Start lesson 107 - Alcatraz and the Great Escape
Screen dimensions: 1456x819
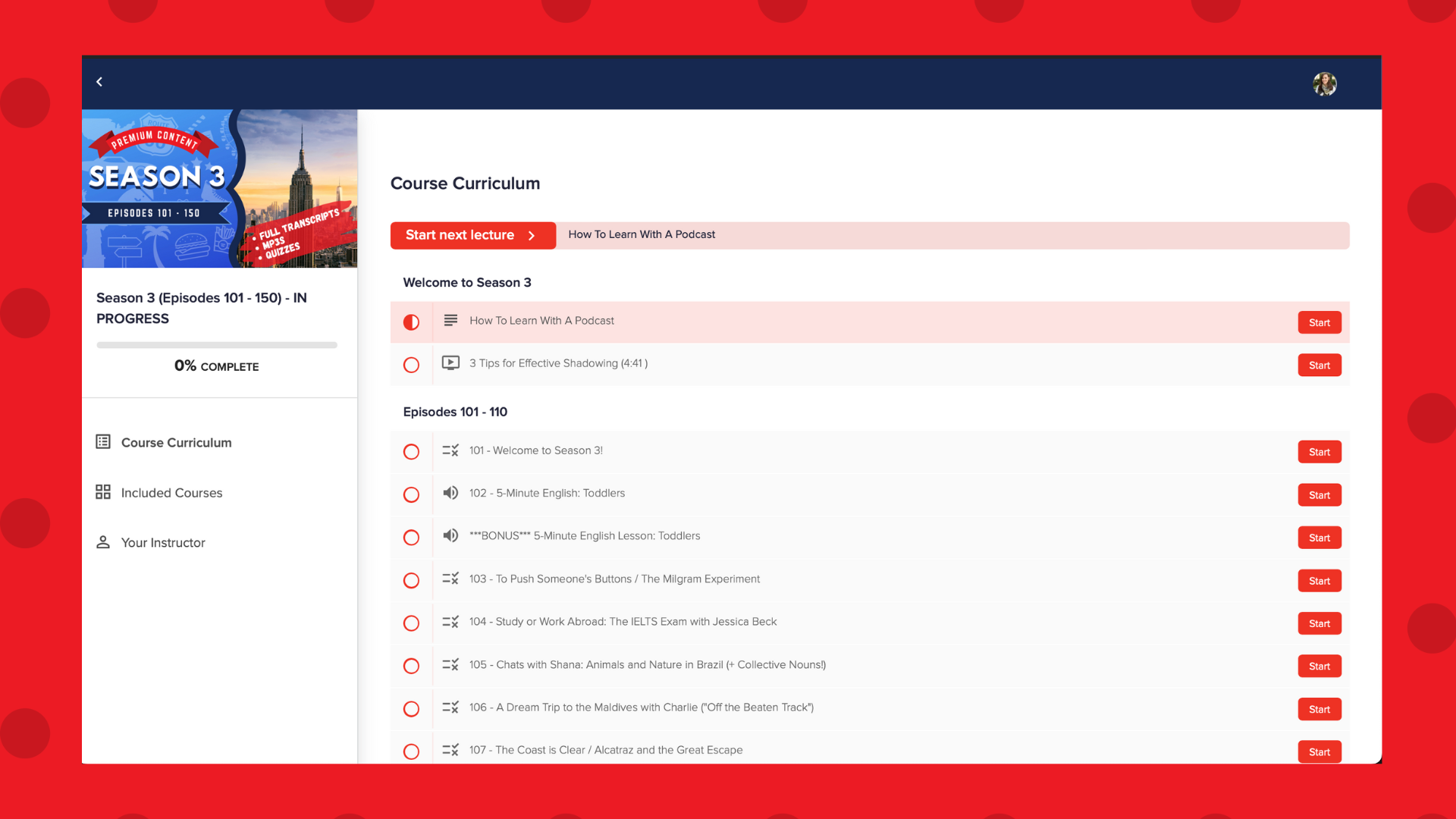(1319, 752)
